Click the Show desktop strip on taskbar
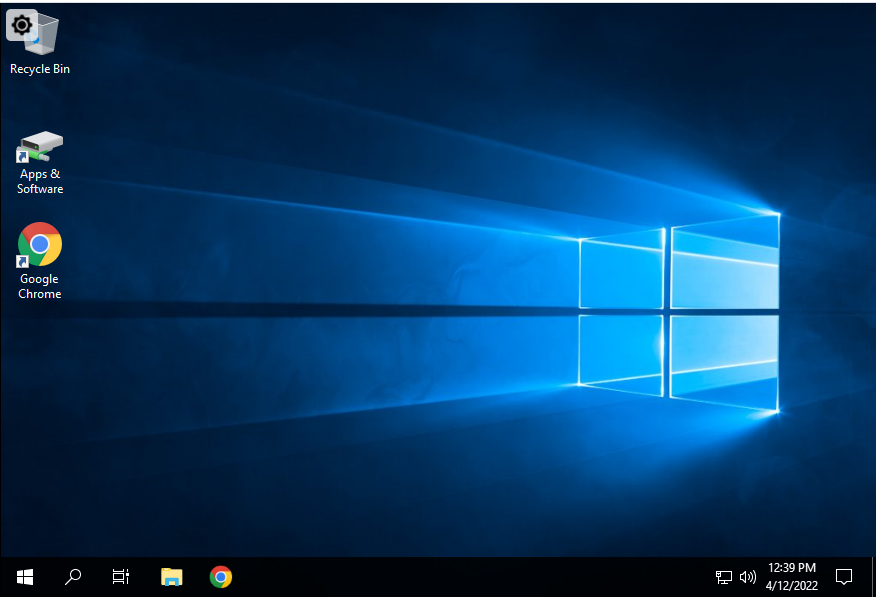876x597 pixels. pos(873,577)
